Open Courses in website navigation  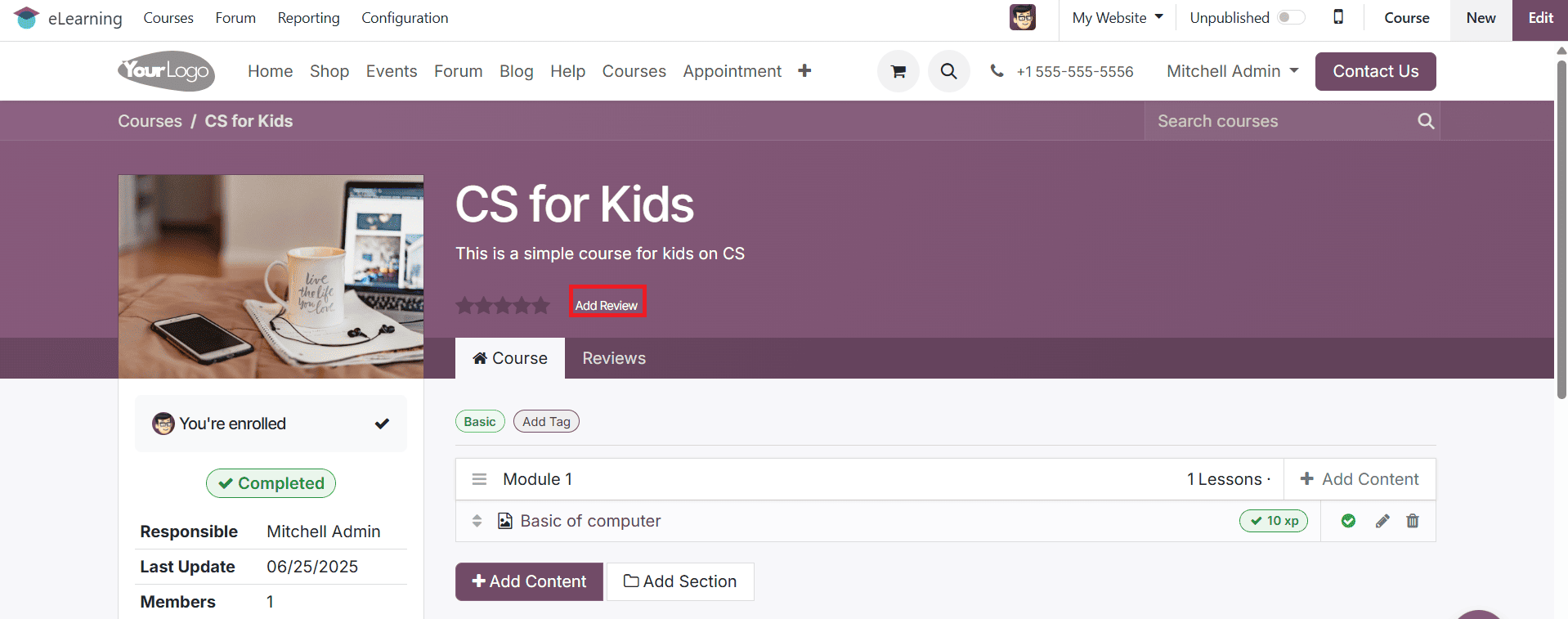click(634, 71)
